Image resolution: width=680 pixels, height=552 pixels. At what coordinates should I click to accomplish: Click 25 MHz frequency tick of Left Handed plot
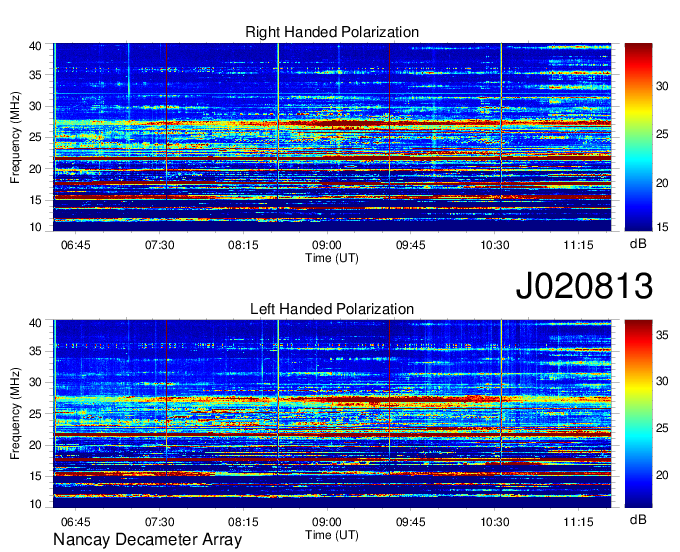(x=35, y=414)
